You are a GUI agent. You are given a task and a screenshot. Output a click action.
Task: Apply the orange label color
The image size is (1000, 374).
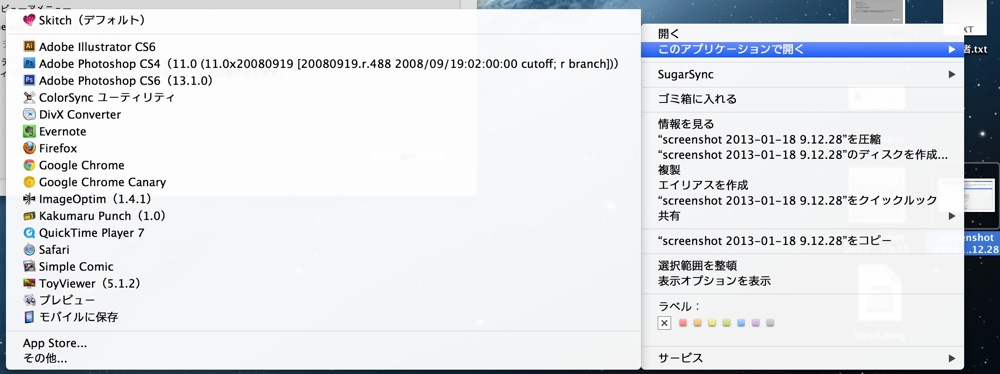click(698, 323)
